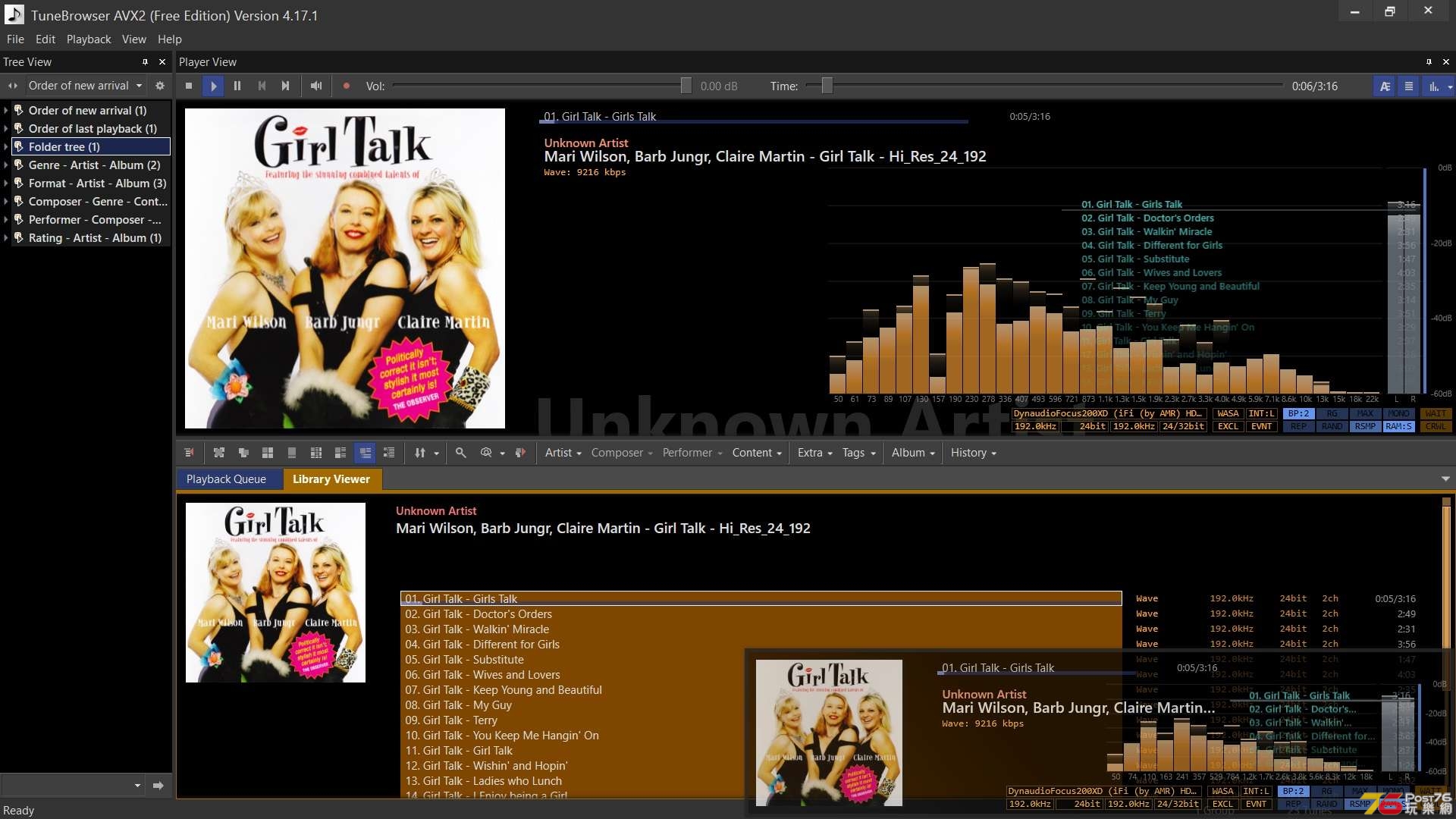Click the Playback Queue button
1456x819 pixels.
tap(226, 478)
